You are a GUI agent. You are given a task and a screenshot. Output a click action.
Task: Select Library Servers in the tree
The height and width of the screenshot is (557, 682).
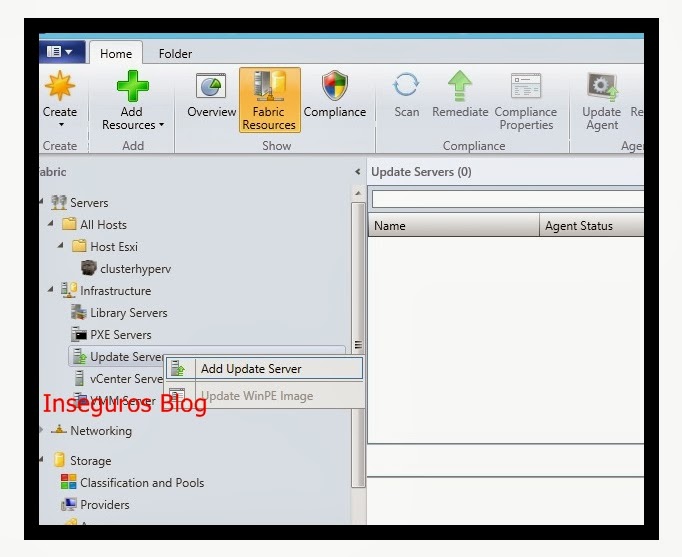coord(128,313)
